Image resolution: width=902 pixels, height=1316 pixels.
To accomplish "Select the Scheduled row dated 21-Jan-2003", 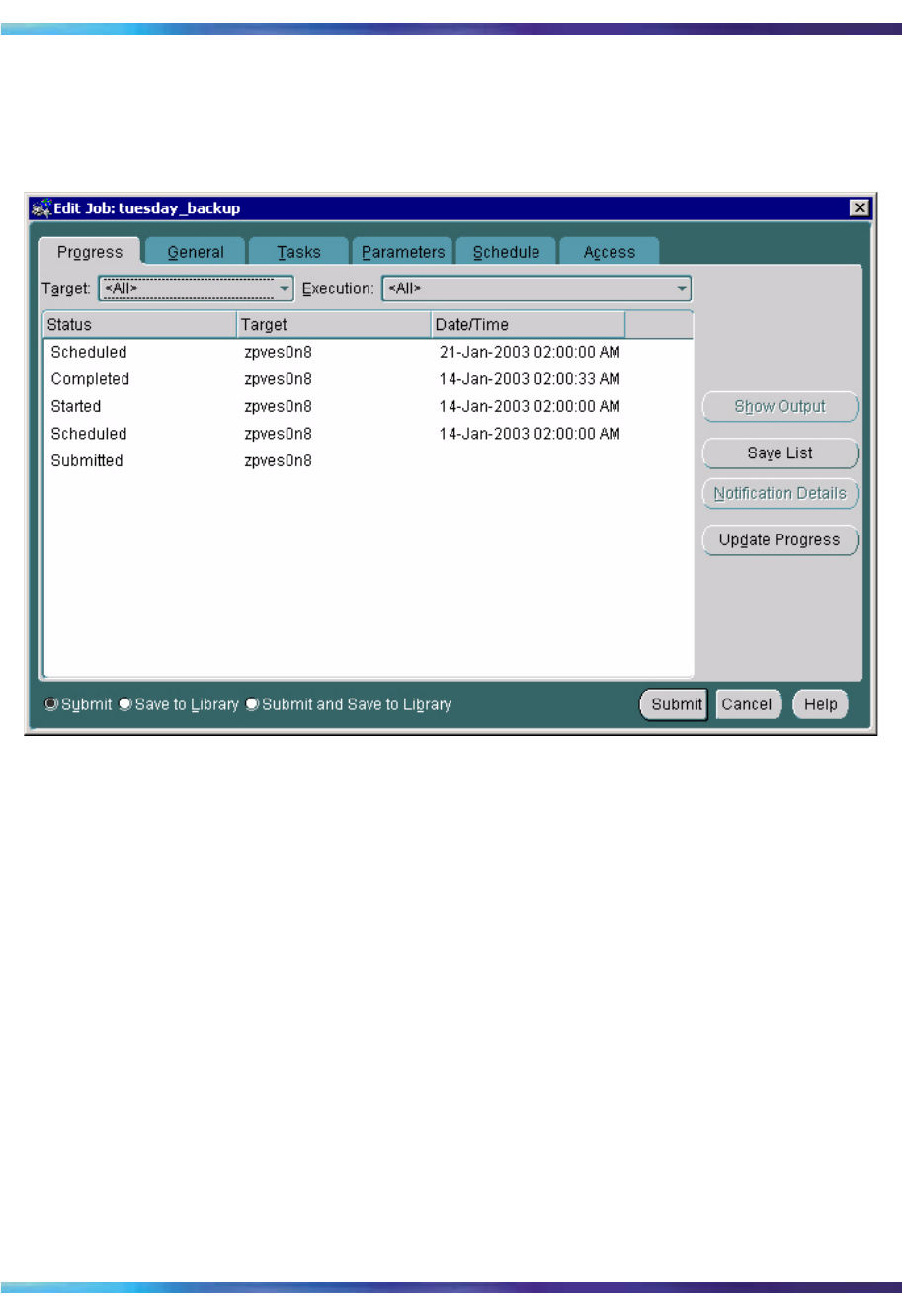I will click(369, 352).
